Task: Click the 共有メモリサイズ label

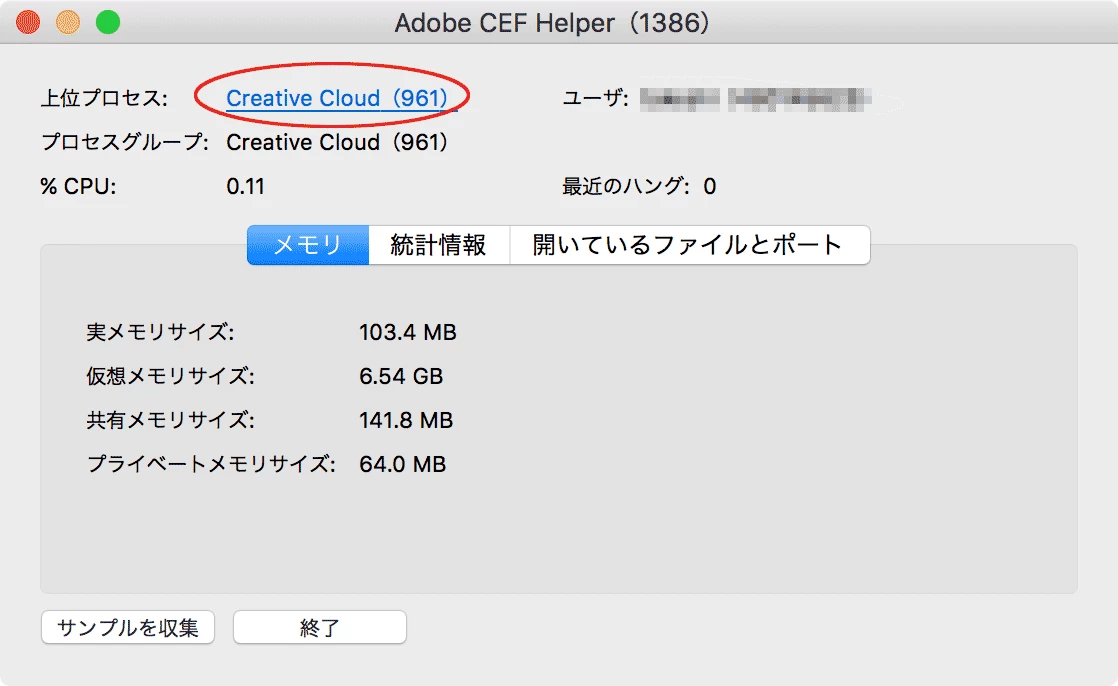Action: pos(170,420)
